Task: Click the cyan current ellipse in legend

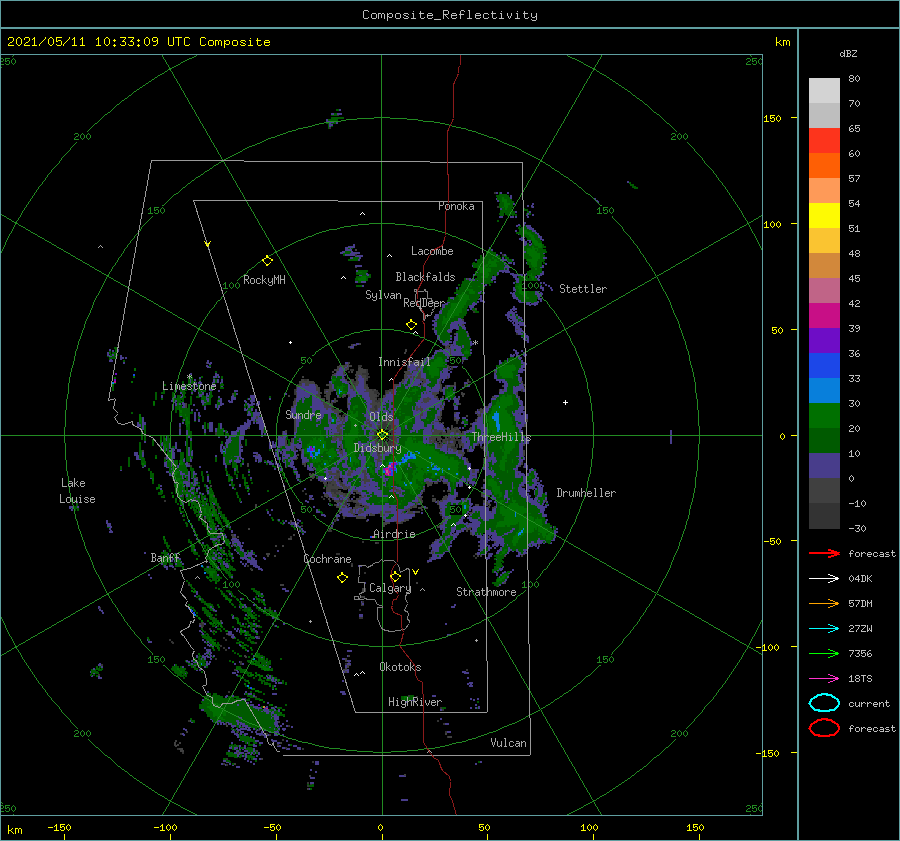Action: [824, 703]
